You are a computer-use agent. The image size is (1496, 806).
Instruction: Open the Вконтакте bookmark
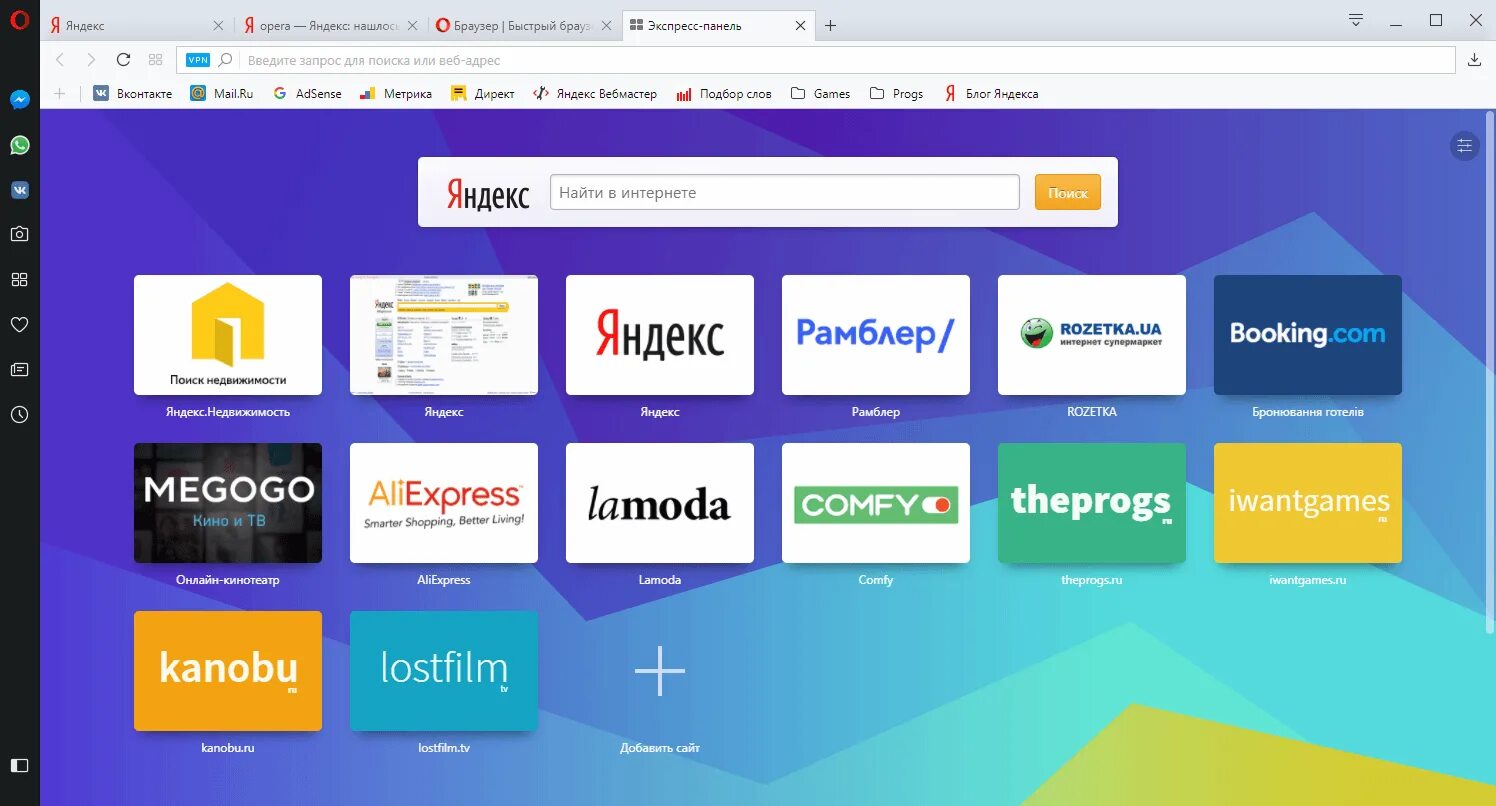pos(133,93)
